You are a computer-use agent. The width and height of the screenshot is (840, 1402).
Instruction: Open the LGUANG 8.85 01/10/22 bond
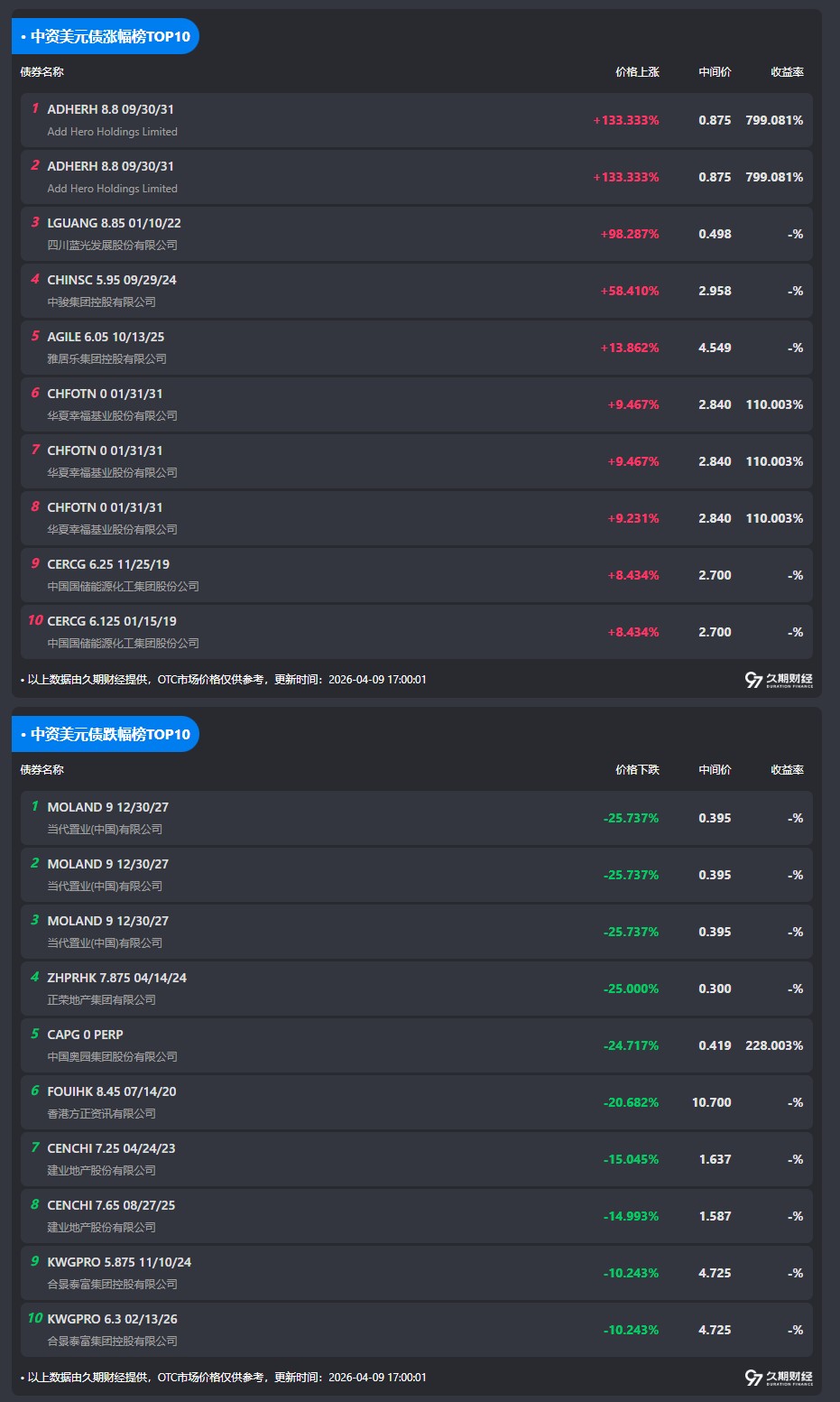[114, 223]
